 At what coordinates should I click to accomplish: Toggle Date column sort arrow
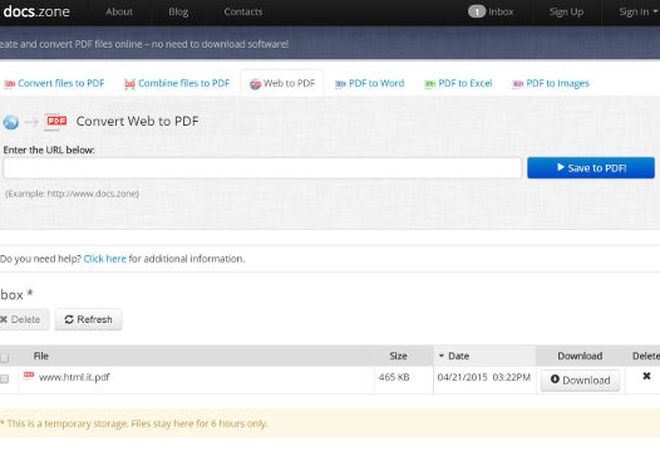click(x=442, y=356)
